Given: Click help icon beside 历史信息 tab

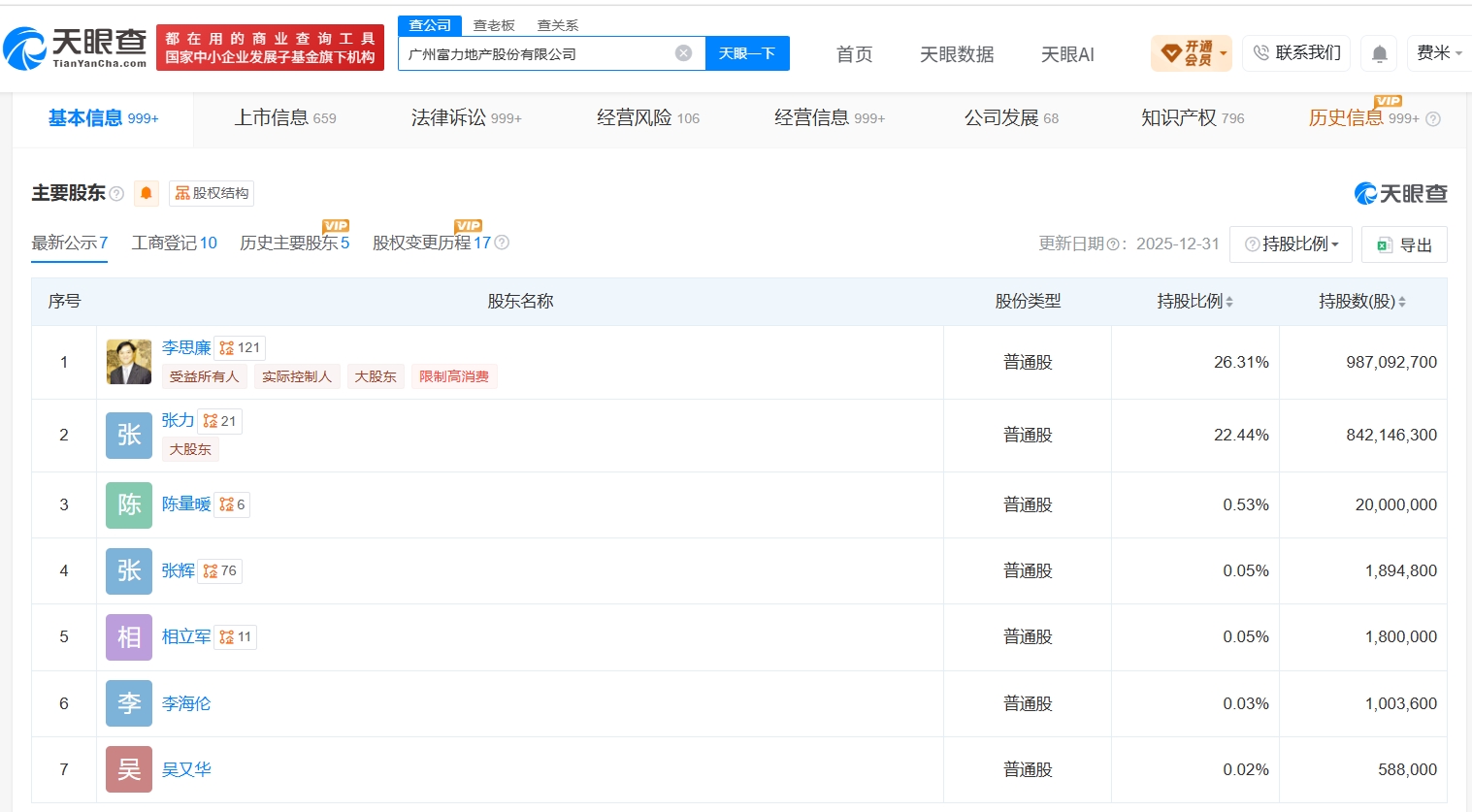Looking at the screenshot, I should pos(1433,118).
